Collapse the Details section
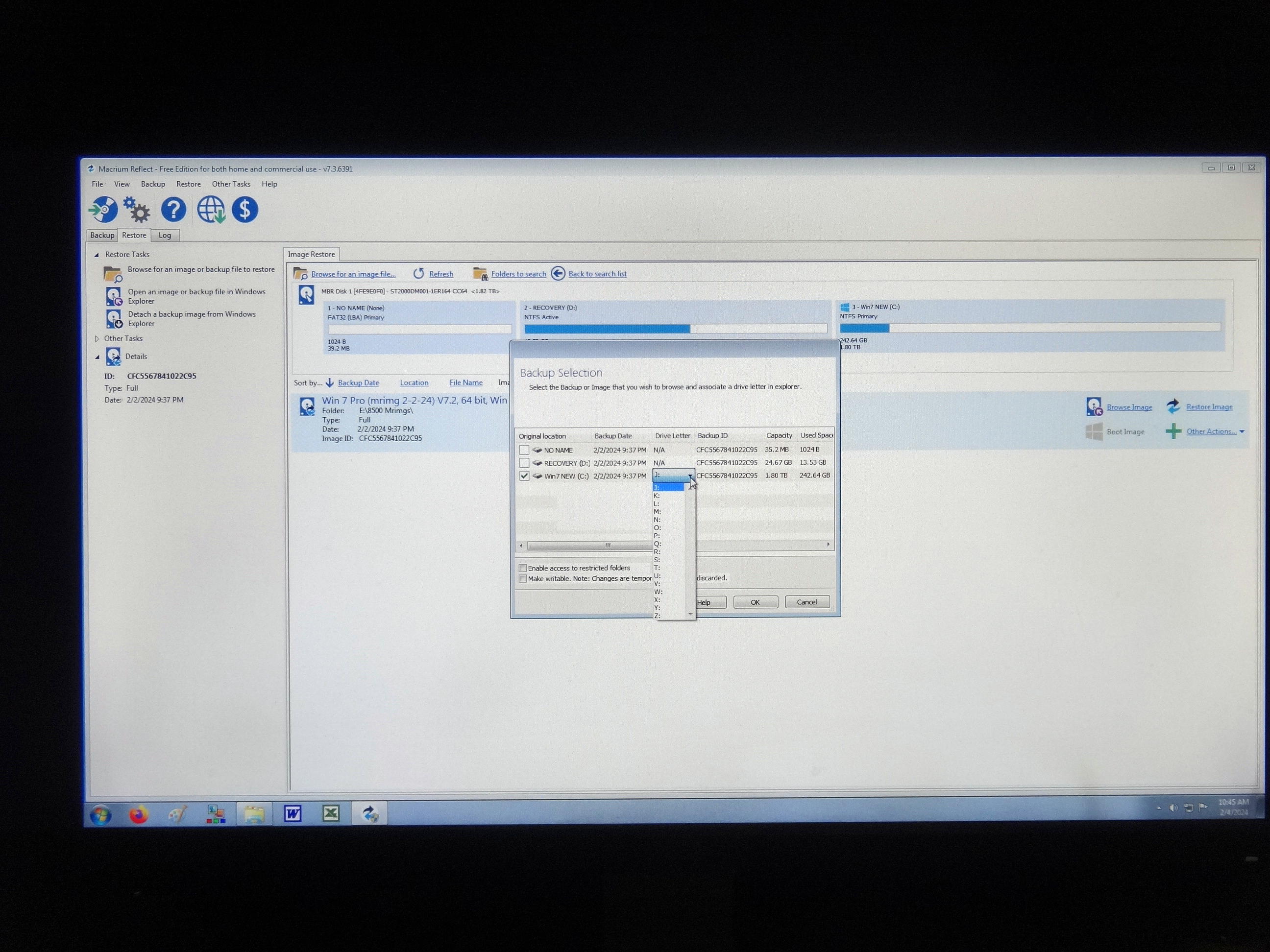 pyautogui.click(x=97, y=357)
